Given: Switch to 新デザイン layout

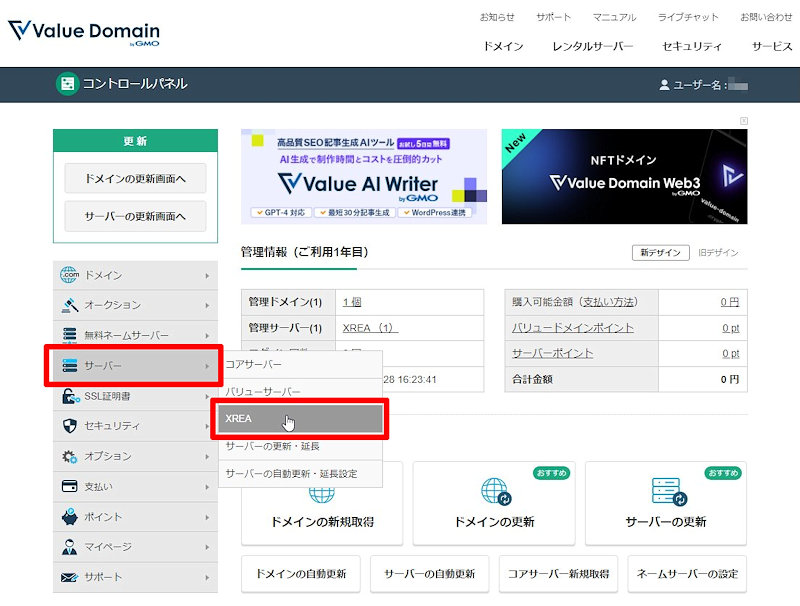Looking at the screenshot, I should tap(660, 253).
